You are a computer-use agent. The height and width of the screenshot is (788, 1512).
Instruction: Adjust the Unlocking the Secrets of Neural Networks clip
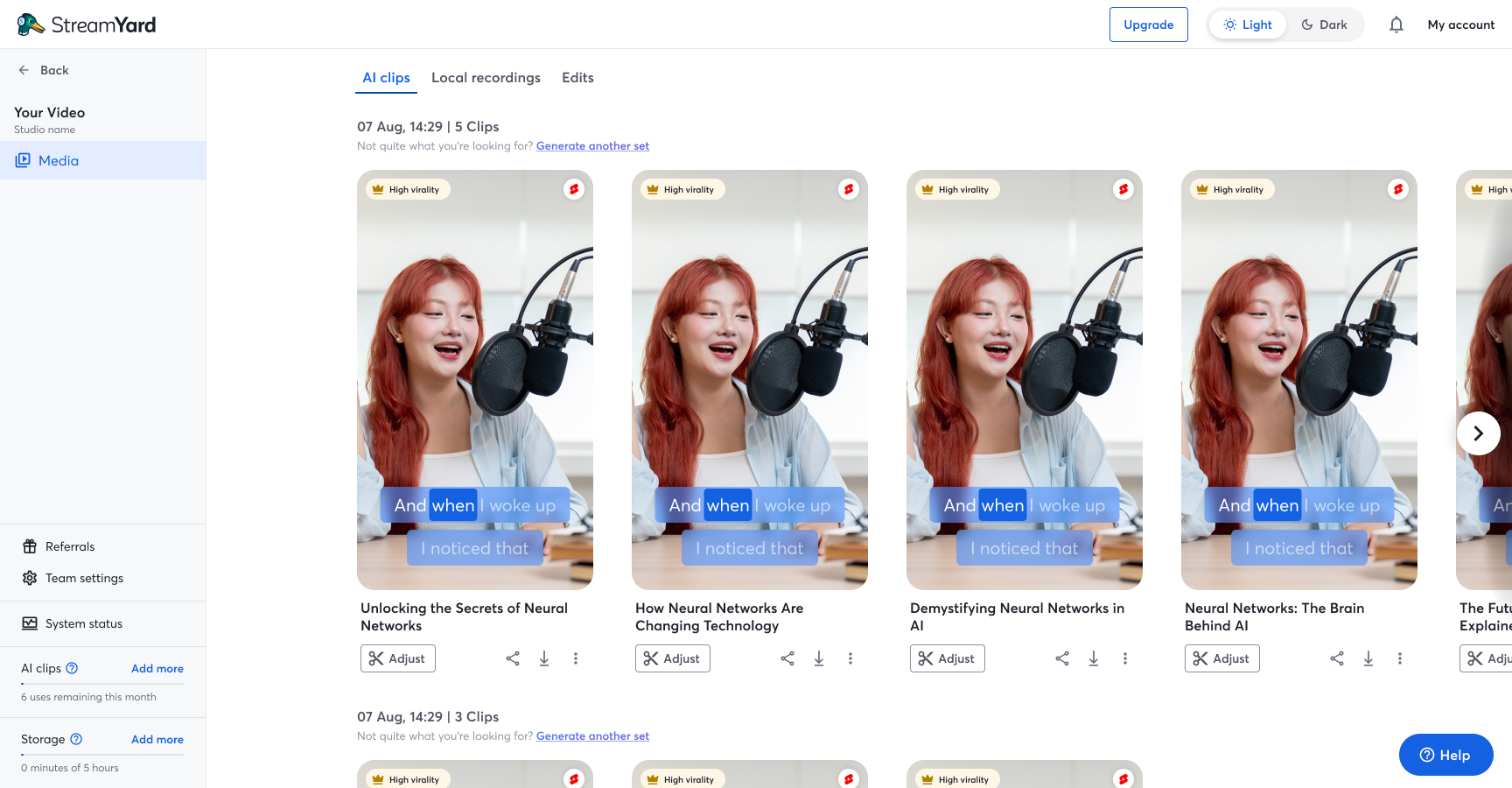(398, 658)
